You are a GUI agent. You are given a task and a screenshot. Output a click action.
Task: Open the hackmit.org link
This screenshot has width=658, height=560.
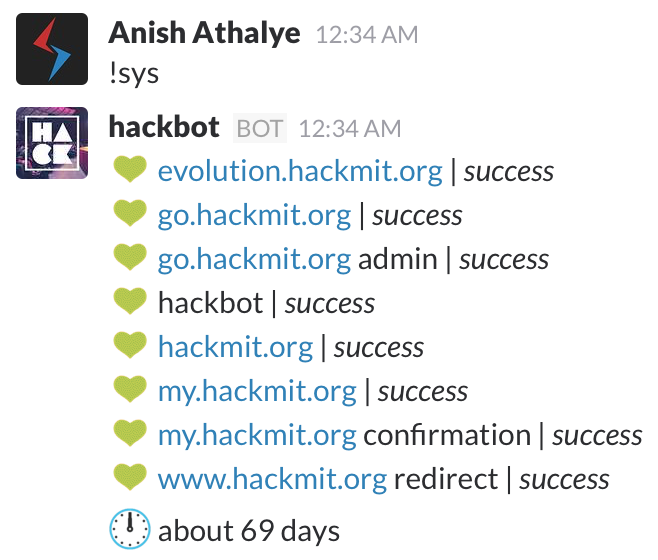pyautogui.click(x=235, y=348)
